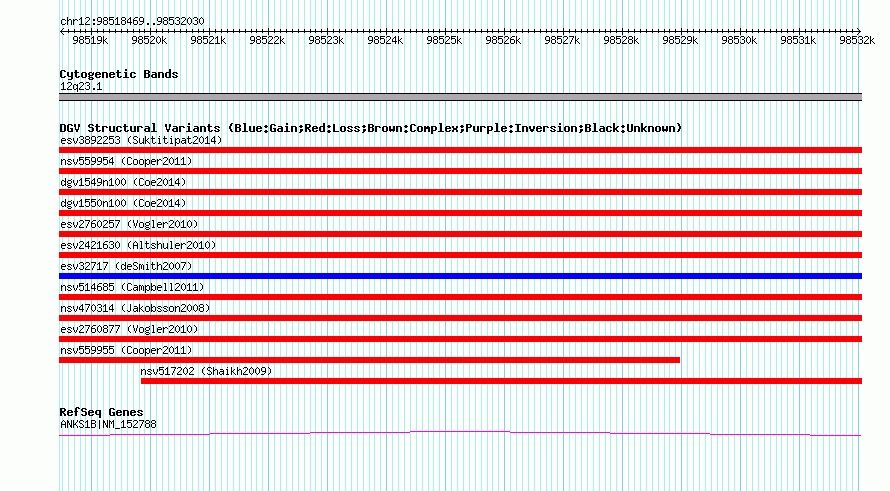Select the red bar under esv2760877
Screen dimensions: 890x491
460,339
